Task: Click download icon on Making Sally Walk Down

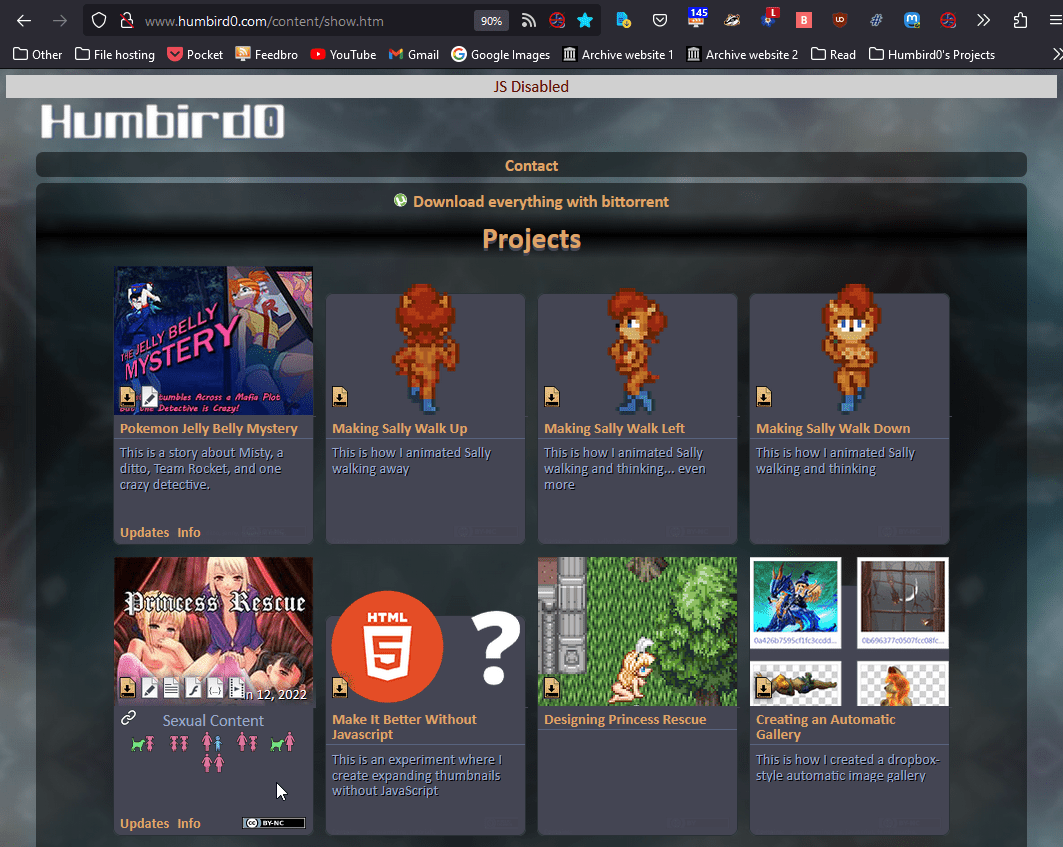Action: click(x=764, y=397)
